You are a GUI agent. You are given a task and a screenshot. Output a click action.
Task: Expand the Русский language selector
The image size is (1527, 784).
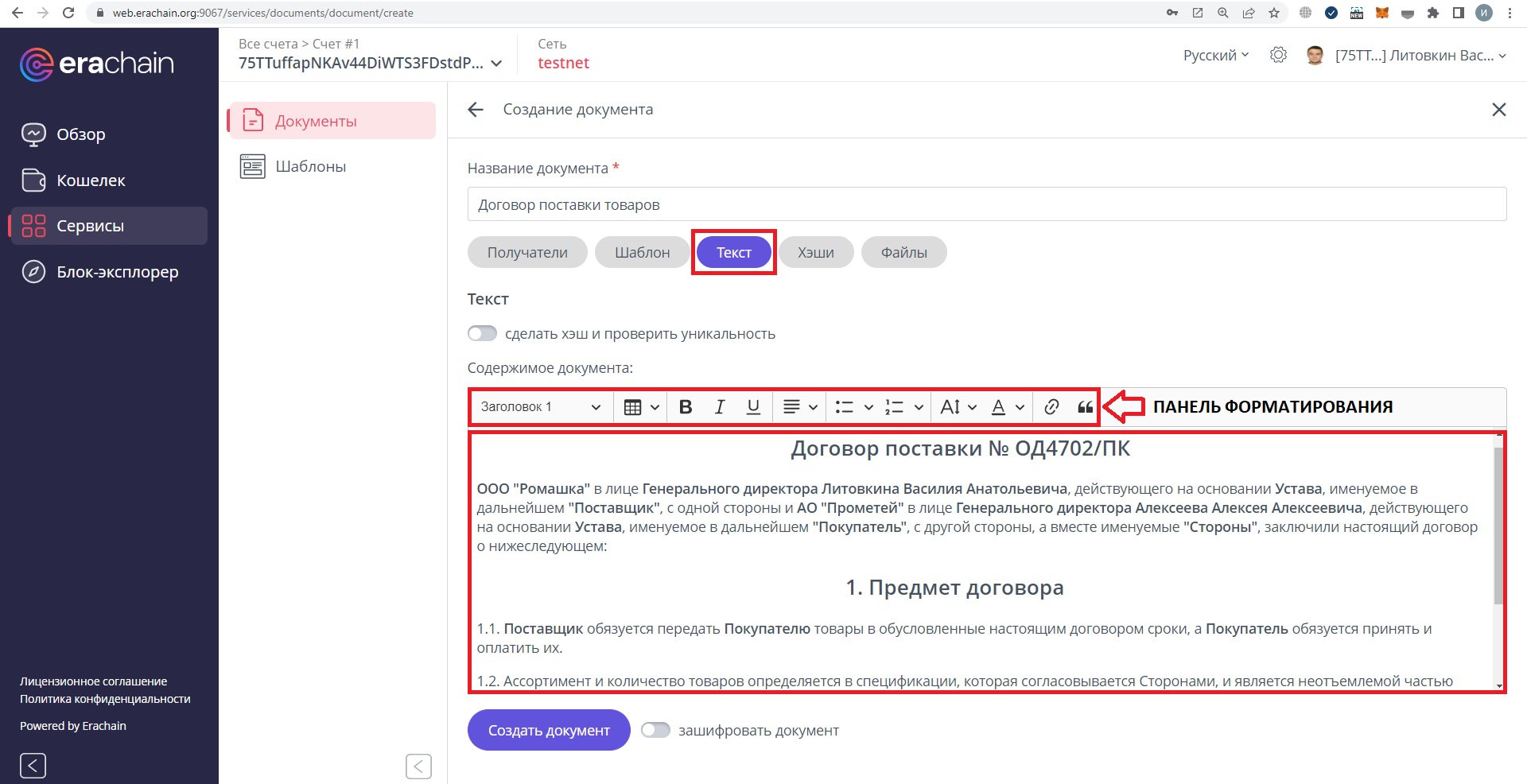click(x=1214, y=55)
